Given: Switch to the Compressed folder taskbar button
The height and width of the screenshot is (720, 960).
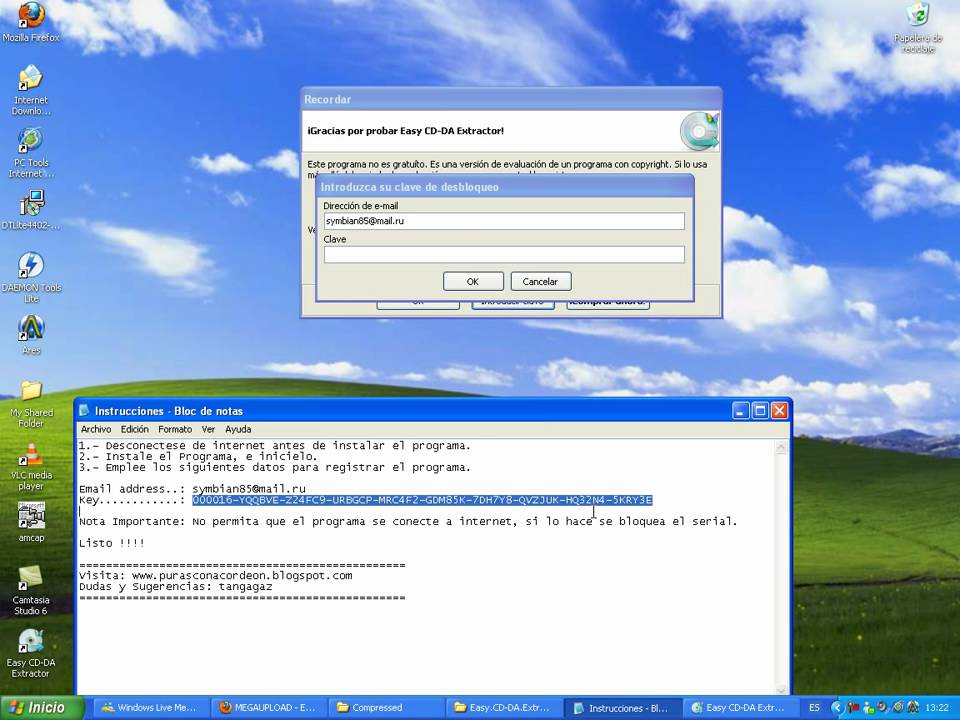Looking at the screenshot, I should 384,708.
